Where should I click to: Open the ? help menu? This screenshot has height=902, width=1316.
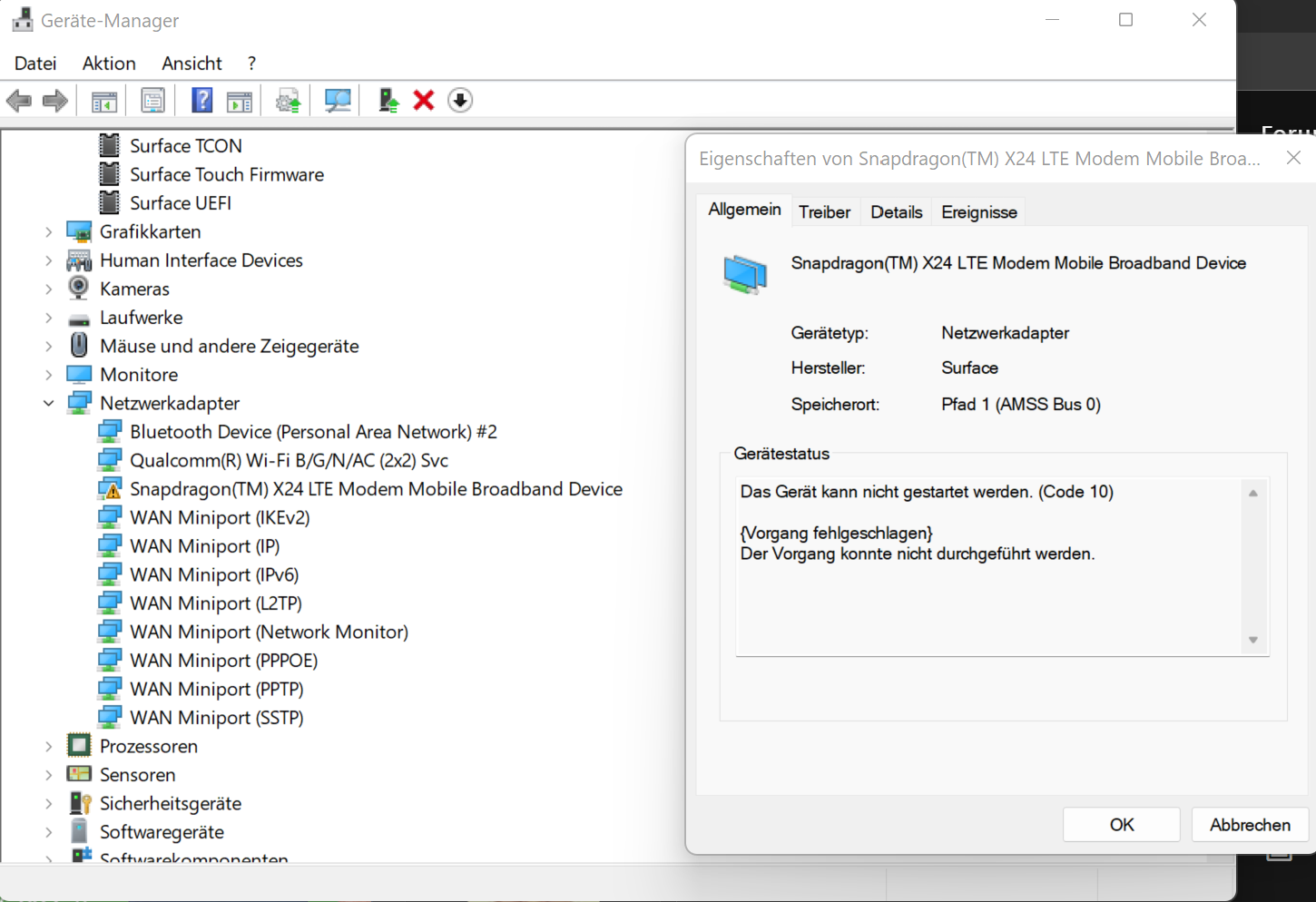pyautogui.click(x=251, y=64)
